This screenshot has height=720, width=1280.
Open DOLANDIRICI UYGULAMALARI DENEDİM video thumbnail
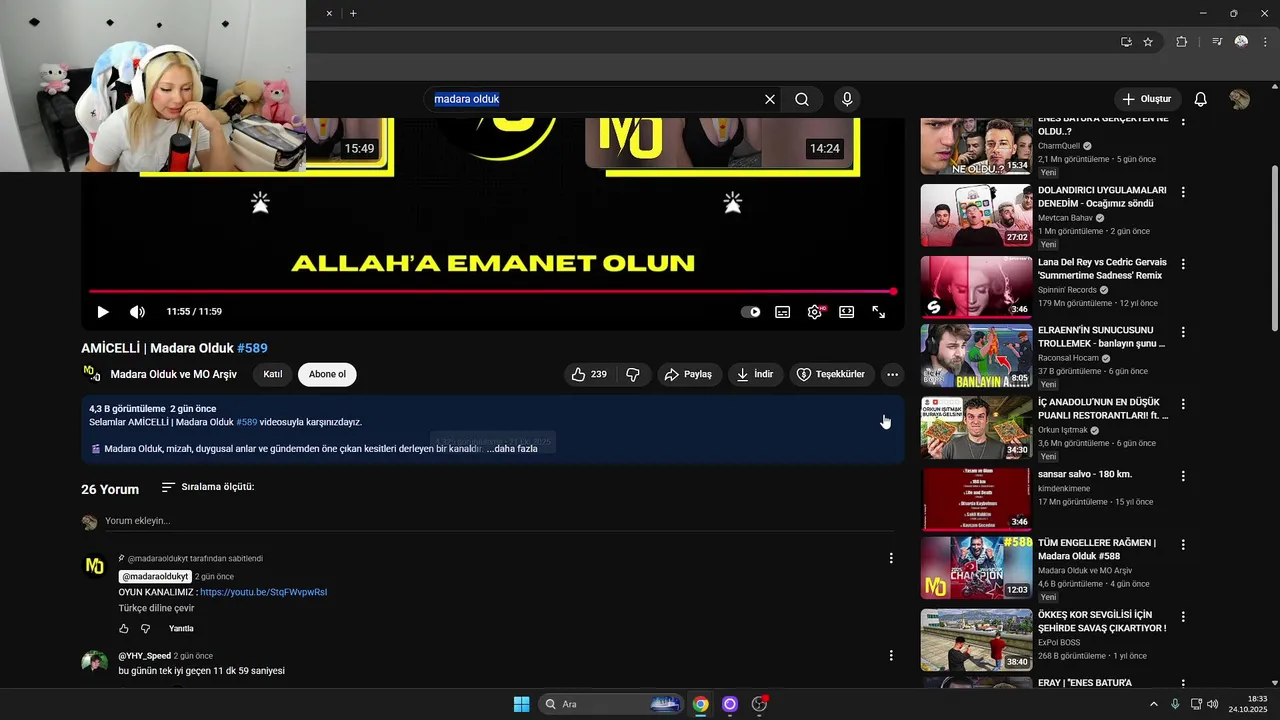click(976, 215)
